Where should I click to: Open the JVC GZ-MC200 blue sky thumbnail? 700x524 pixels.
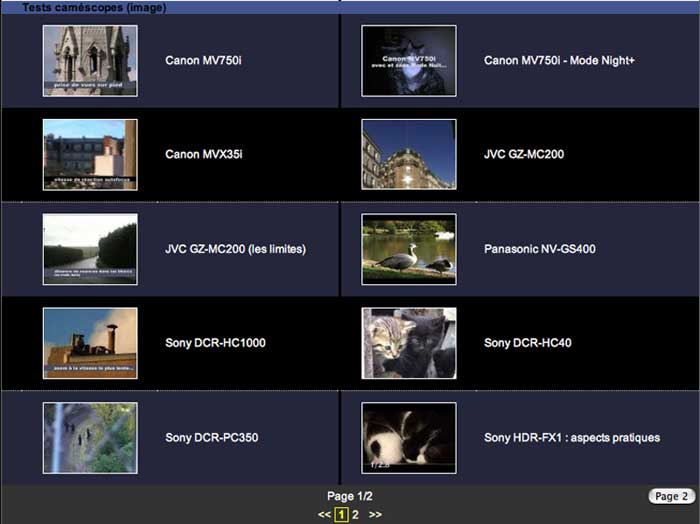tap(409, 154)
